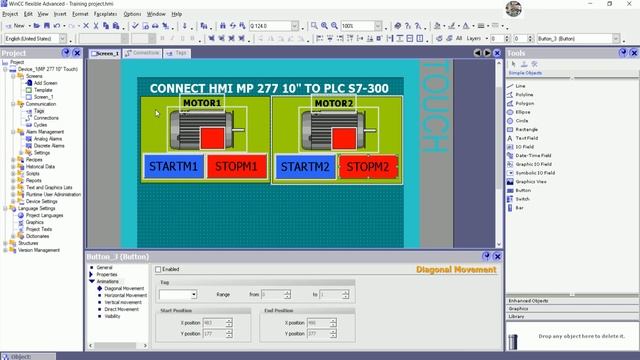Click the Paste icon in toolbar
Viewport: 640px width, 360px height.
(116, 26)
